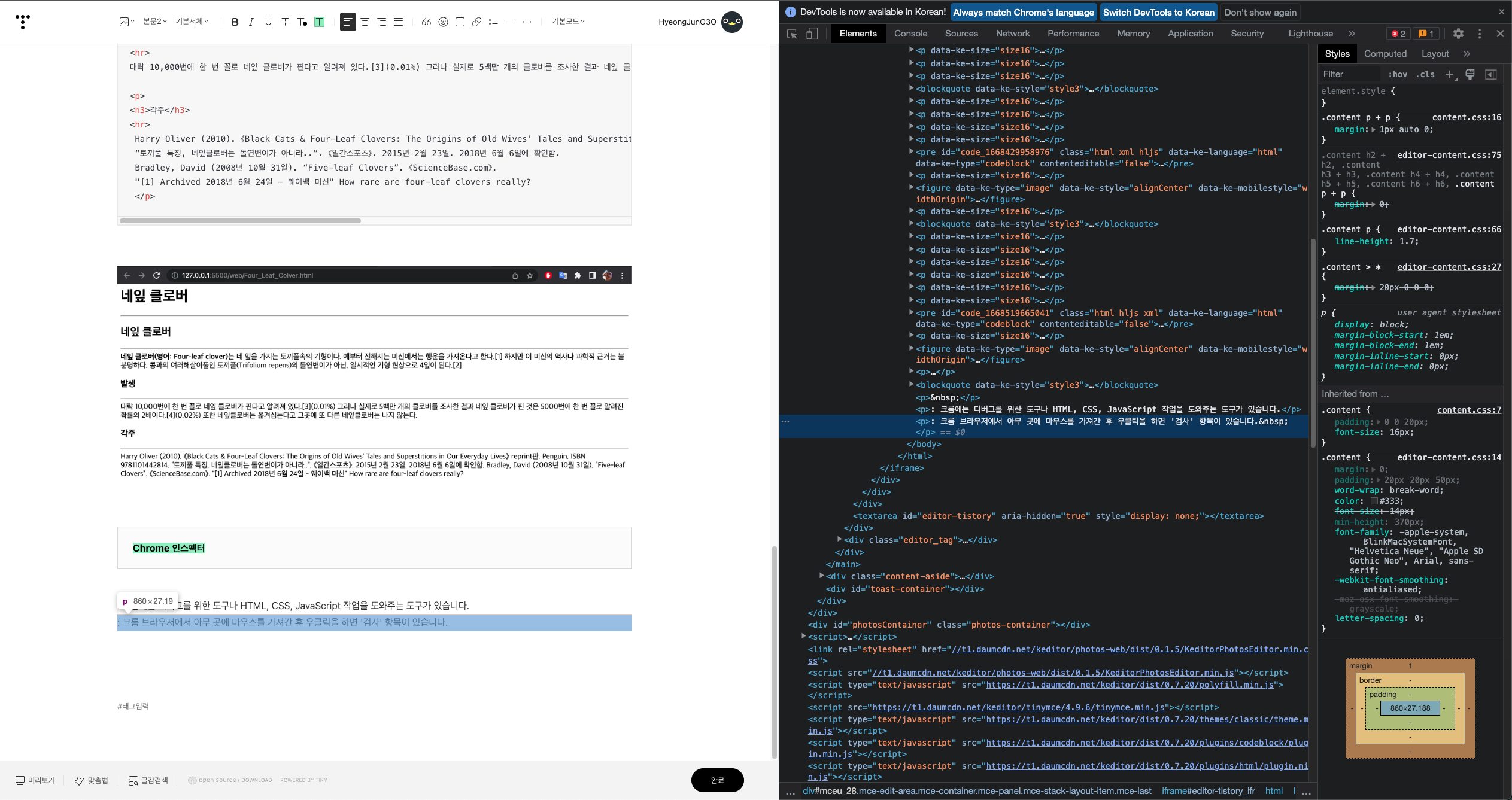Viewport: 1512px width, 800px height.
Task: Open the Computed styles tab
Action: click(1385, 54)
